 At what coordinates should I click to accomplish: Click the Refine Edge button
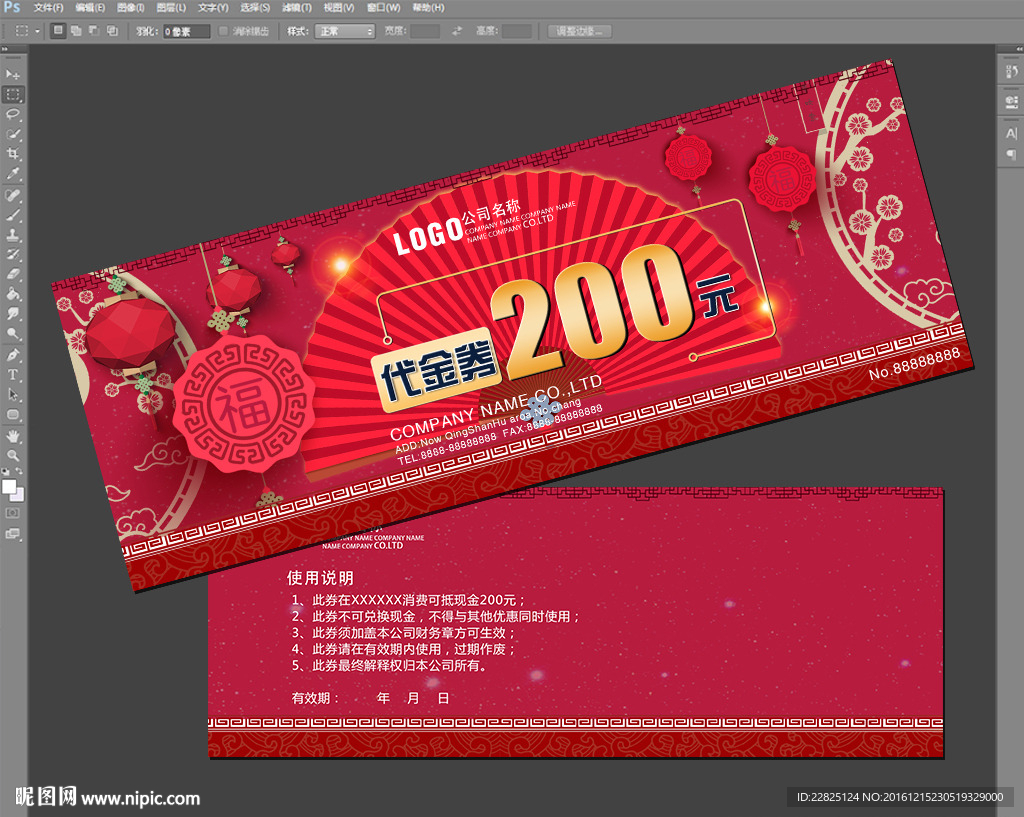click(x=579, y=31)
